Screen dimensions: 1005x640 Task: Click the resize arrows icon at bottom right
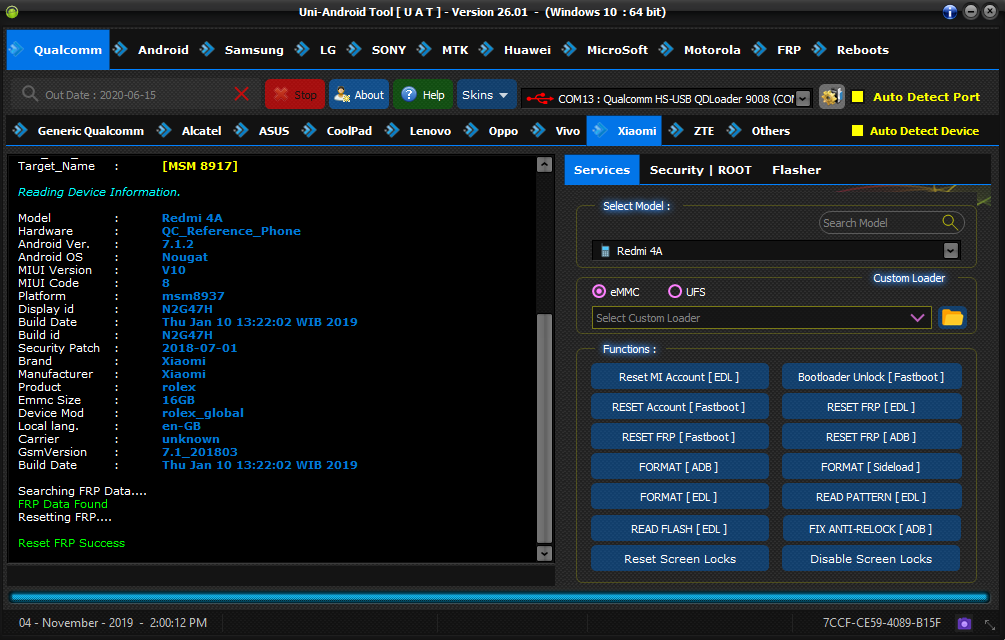coord(988,623)
